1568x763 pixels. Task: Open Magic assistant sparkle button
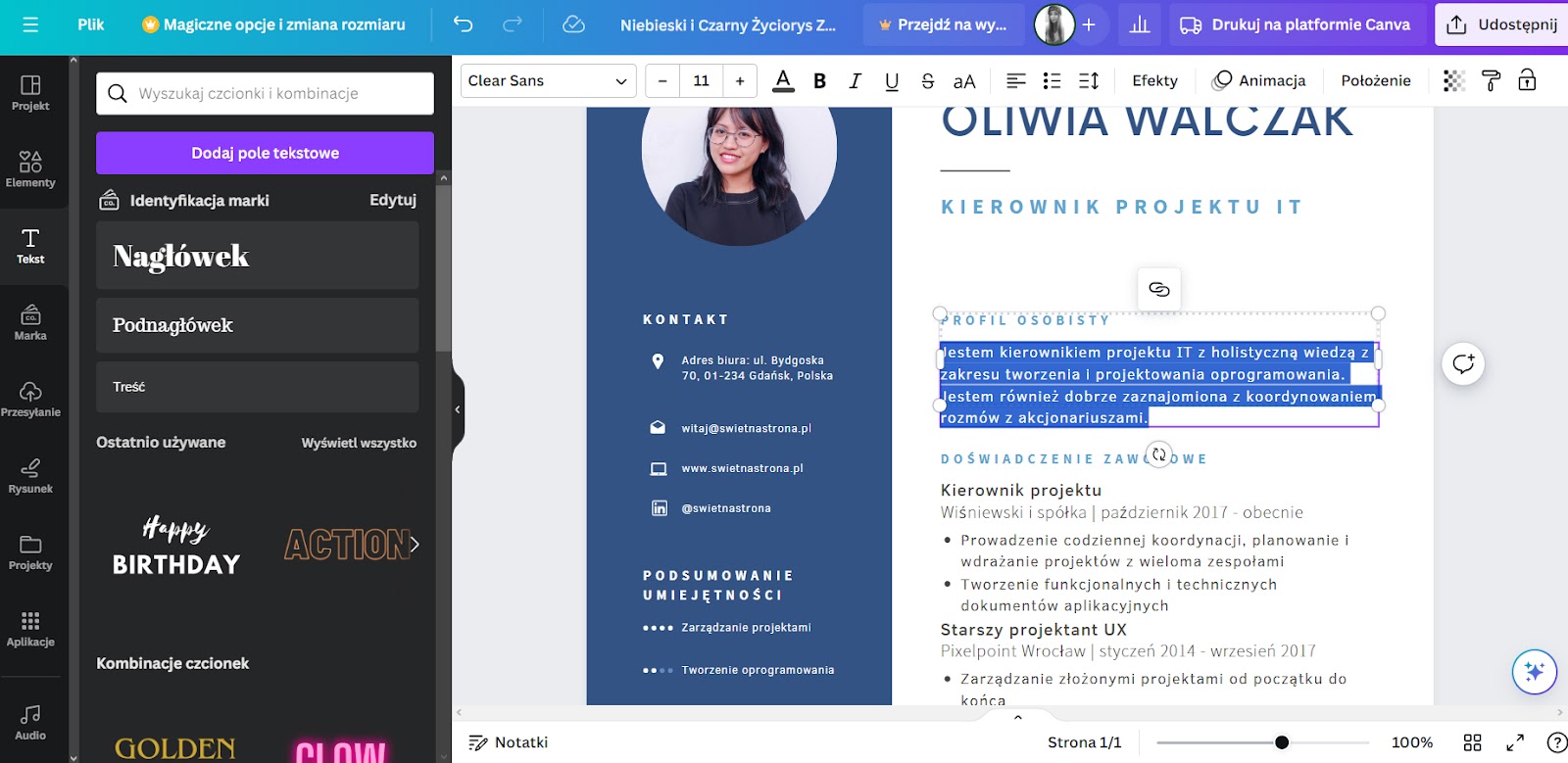(1535, 672)
